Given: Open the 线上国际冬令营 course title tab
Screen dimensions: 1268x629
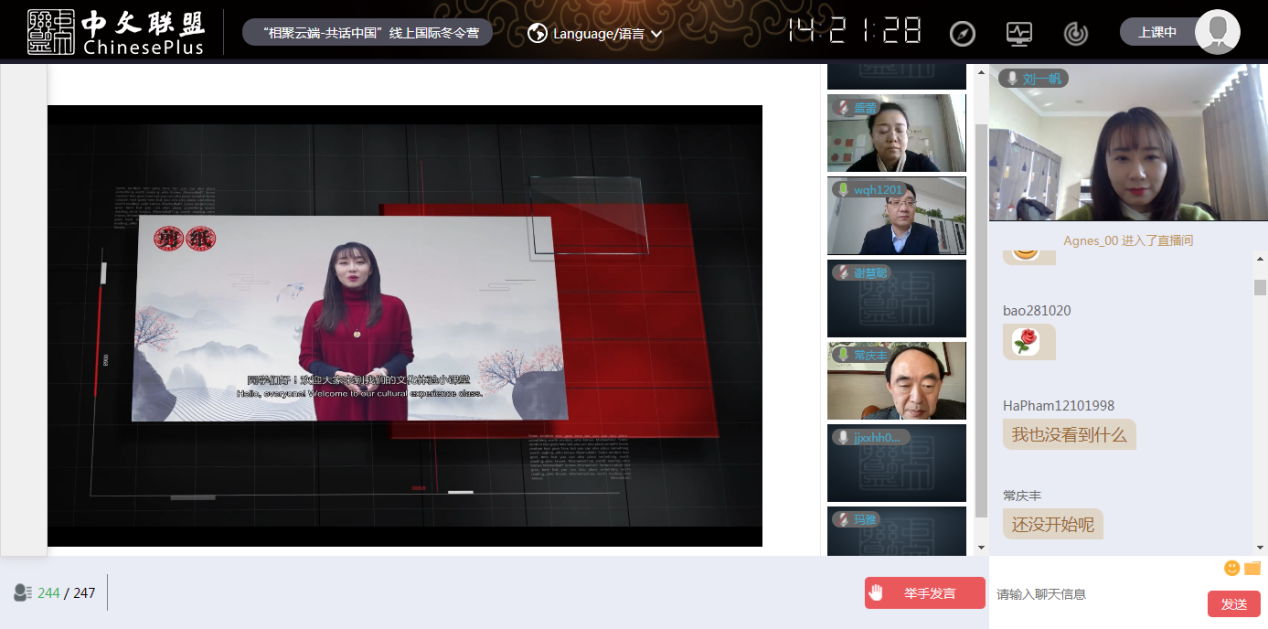Looking at the screenshot, I should pyautogui.click(x=367, y=33).
